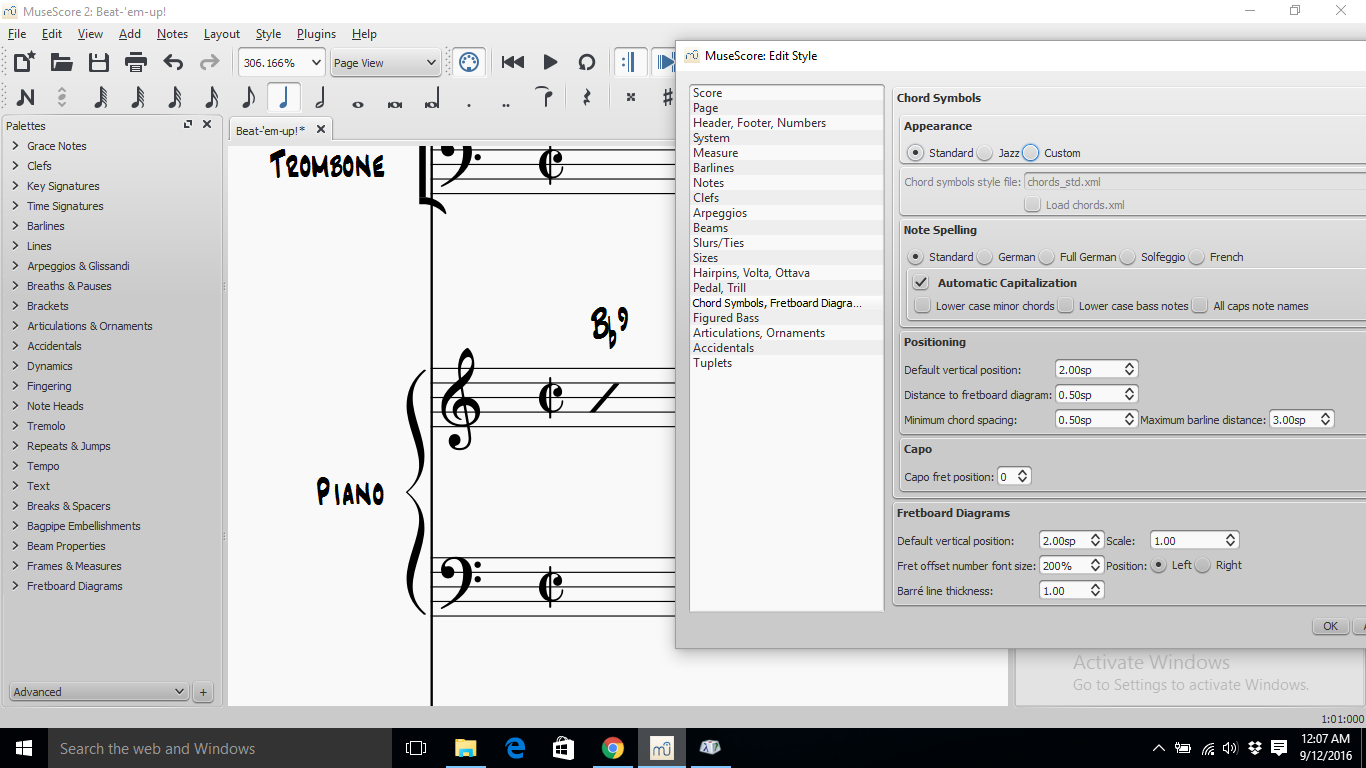Open the Advanced palette workspace dropdown
The image size is (1366, 768).
point(99,691)
